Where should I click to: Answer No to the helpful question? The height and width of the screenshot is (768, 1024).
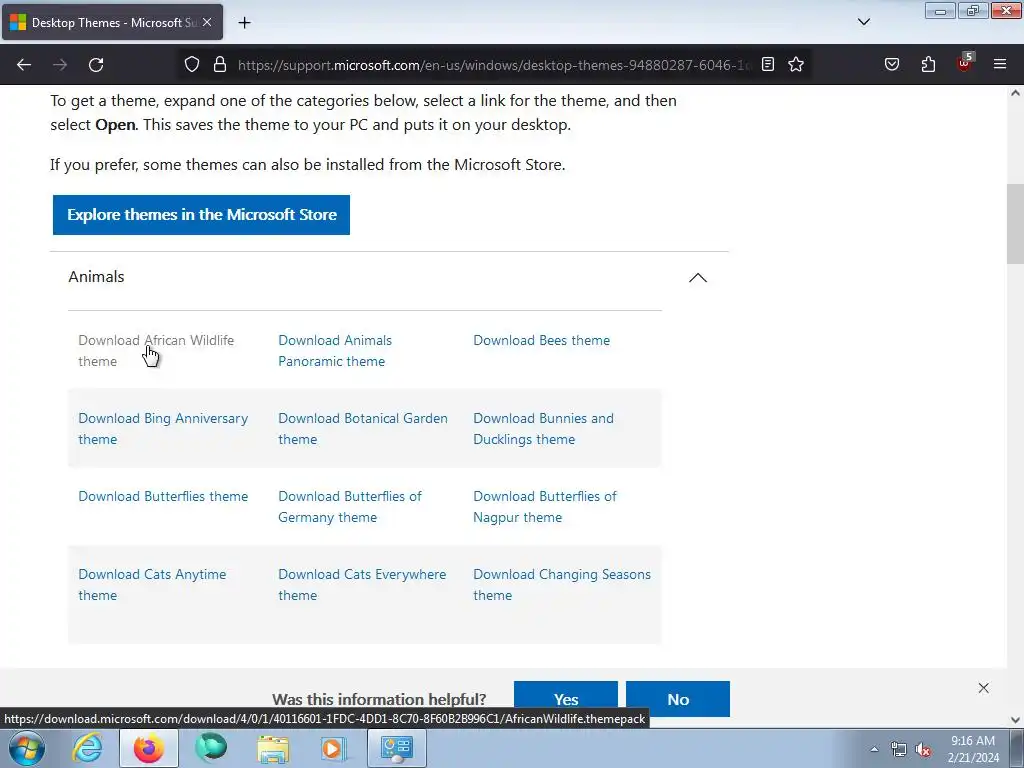click(678, 699)
